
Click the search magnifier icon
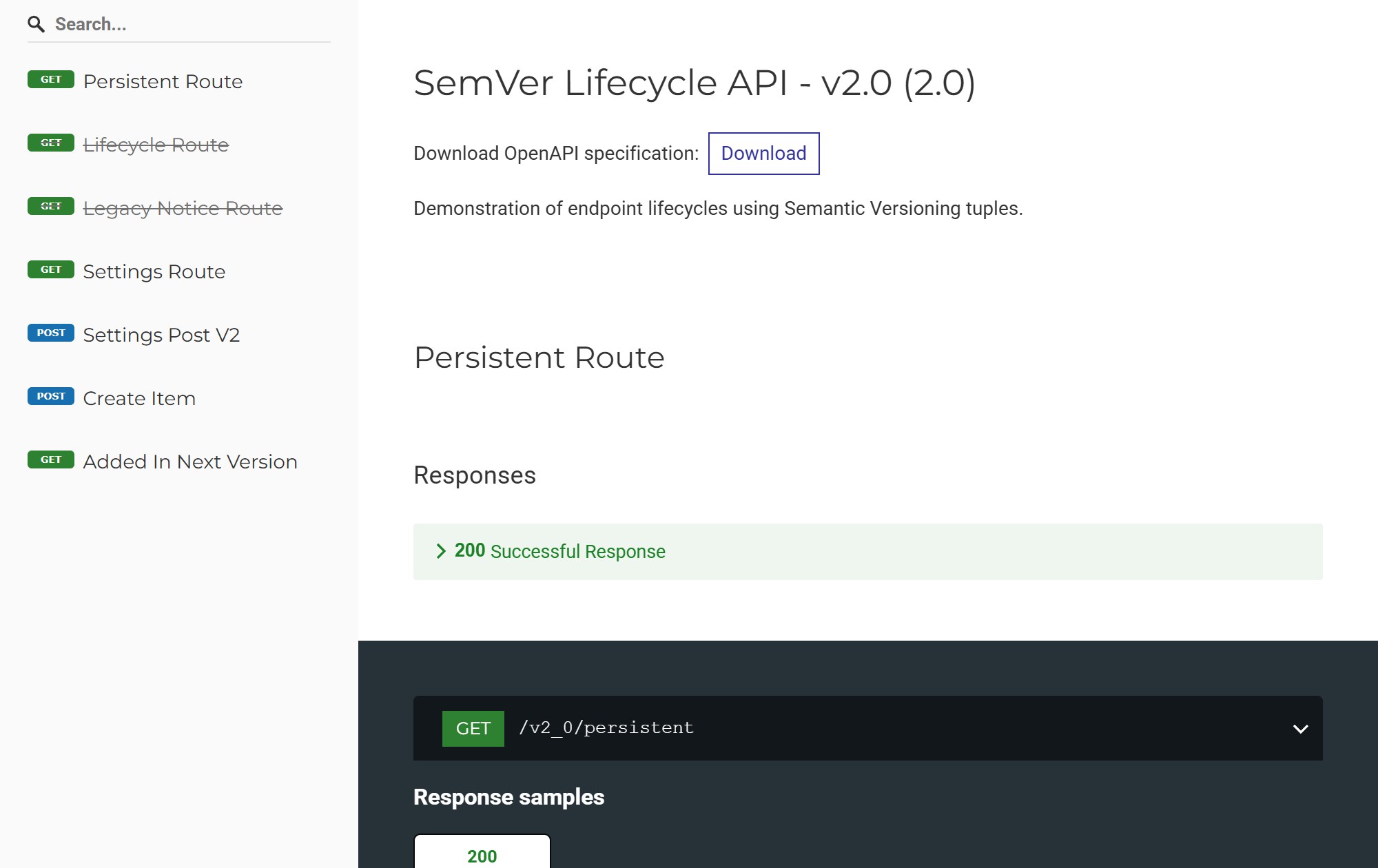(36, 25)
